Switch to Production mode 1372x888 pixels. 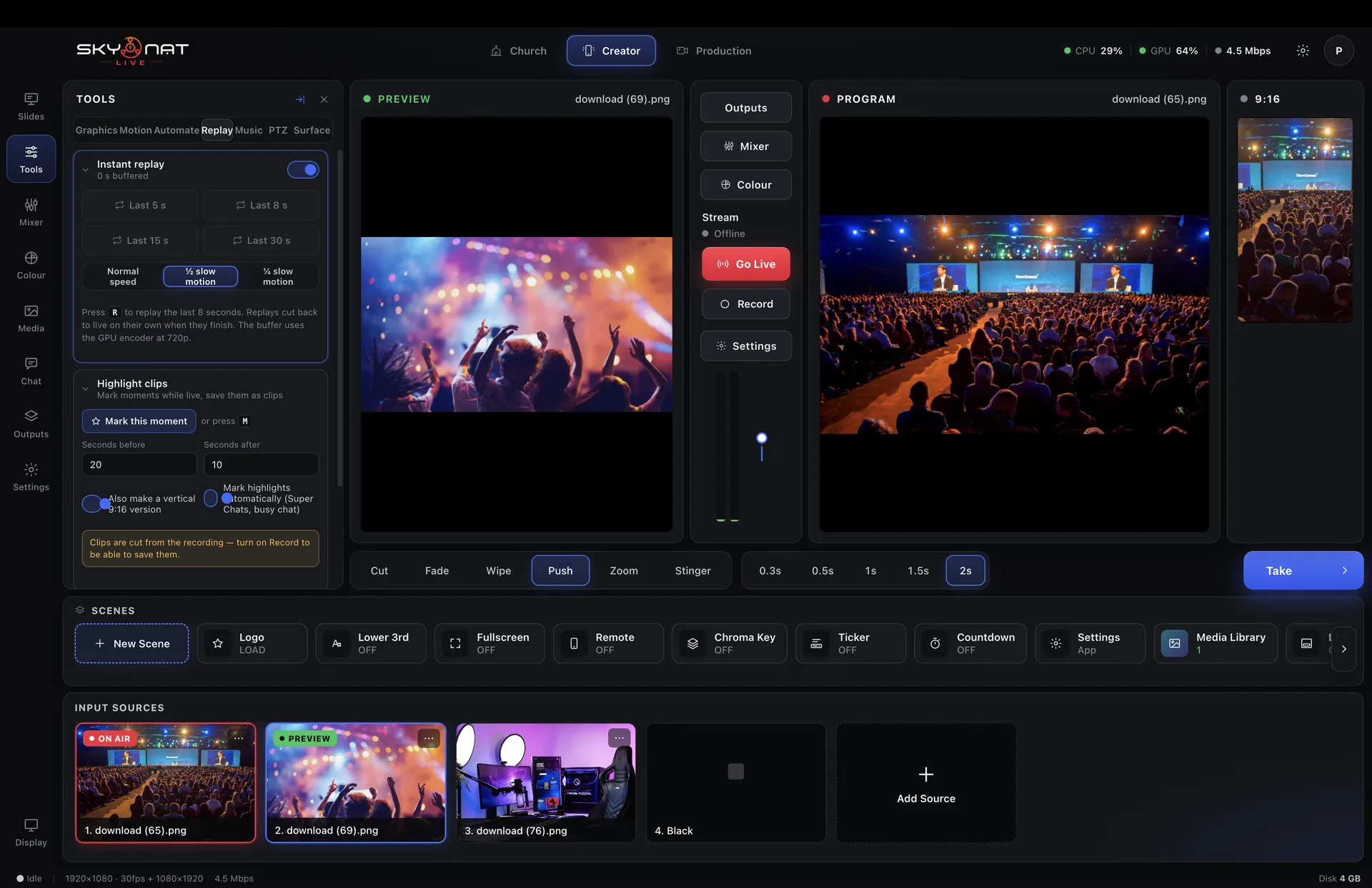coord(714,51)
